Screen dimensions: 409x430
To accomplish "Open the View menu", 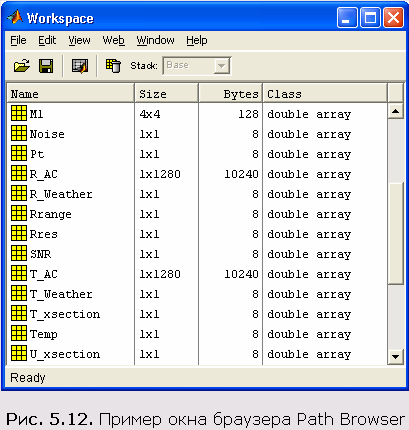I will coord(79,40).
